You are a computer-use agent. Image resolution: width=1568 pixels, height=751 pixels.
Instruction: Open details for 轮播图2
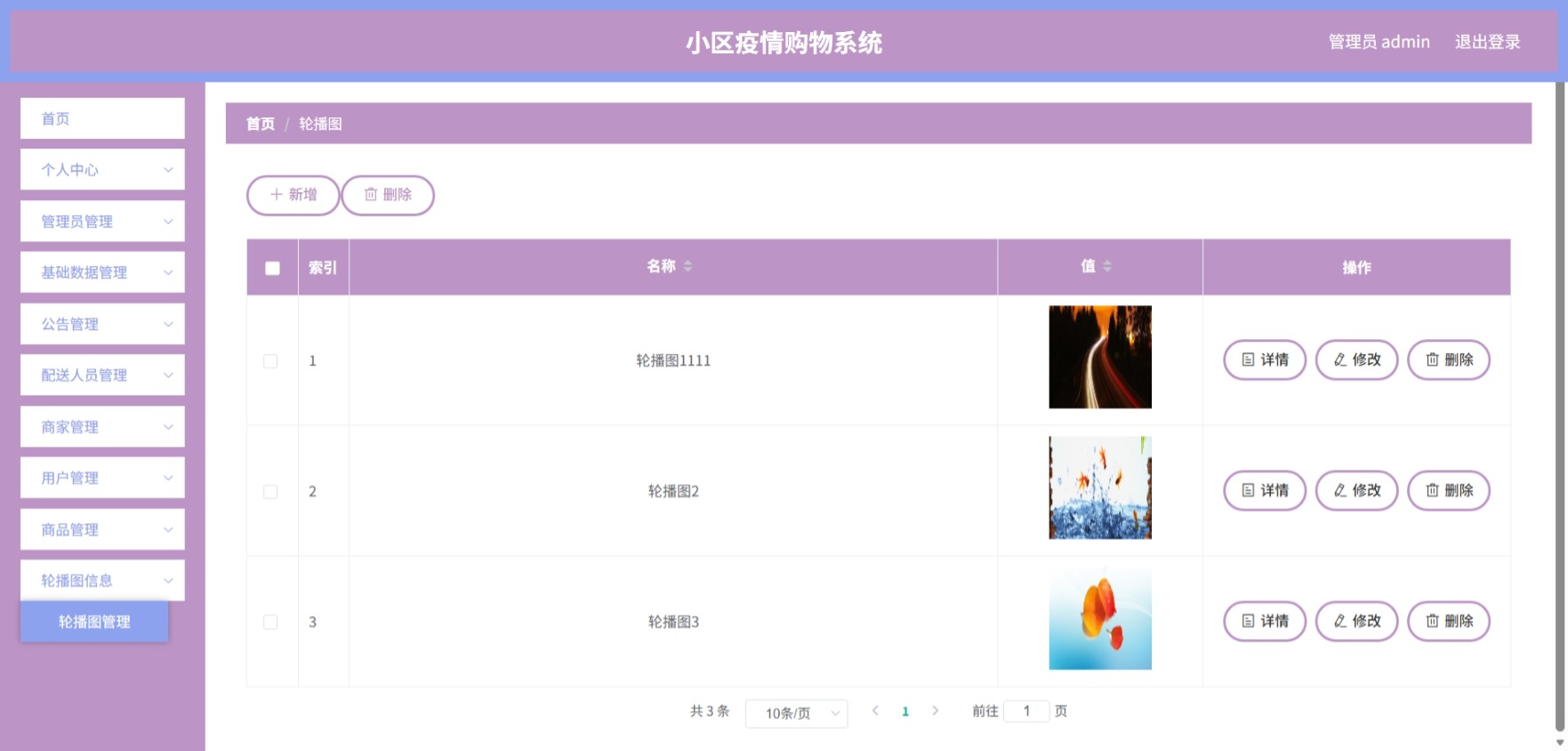click(x=1265, y=490)
